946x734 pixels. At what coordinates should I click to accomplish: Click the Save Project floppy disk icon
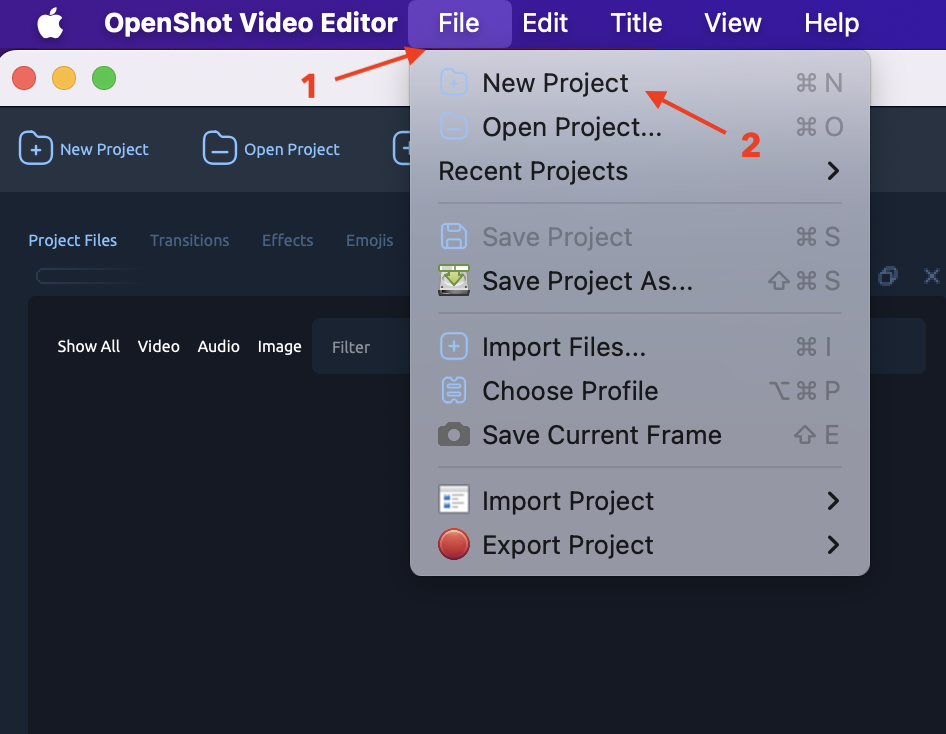click(x=454, y=236)
